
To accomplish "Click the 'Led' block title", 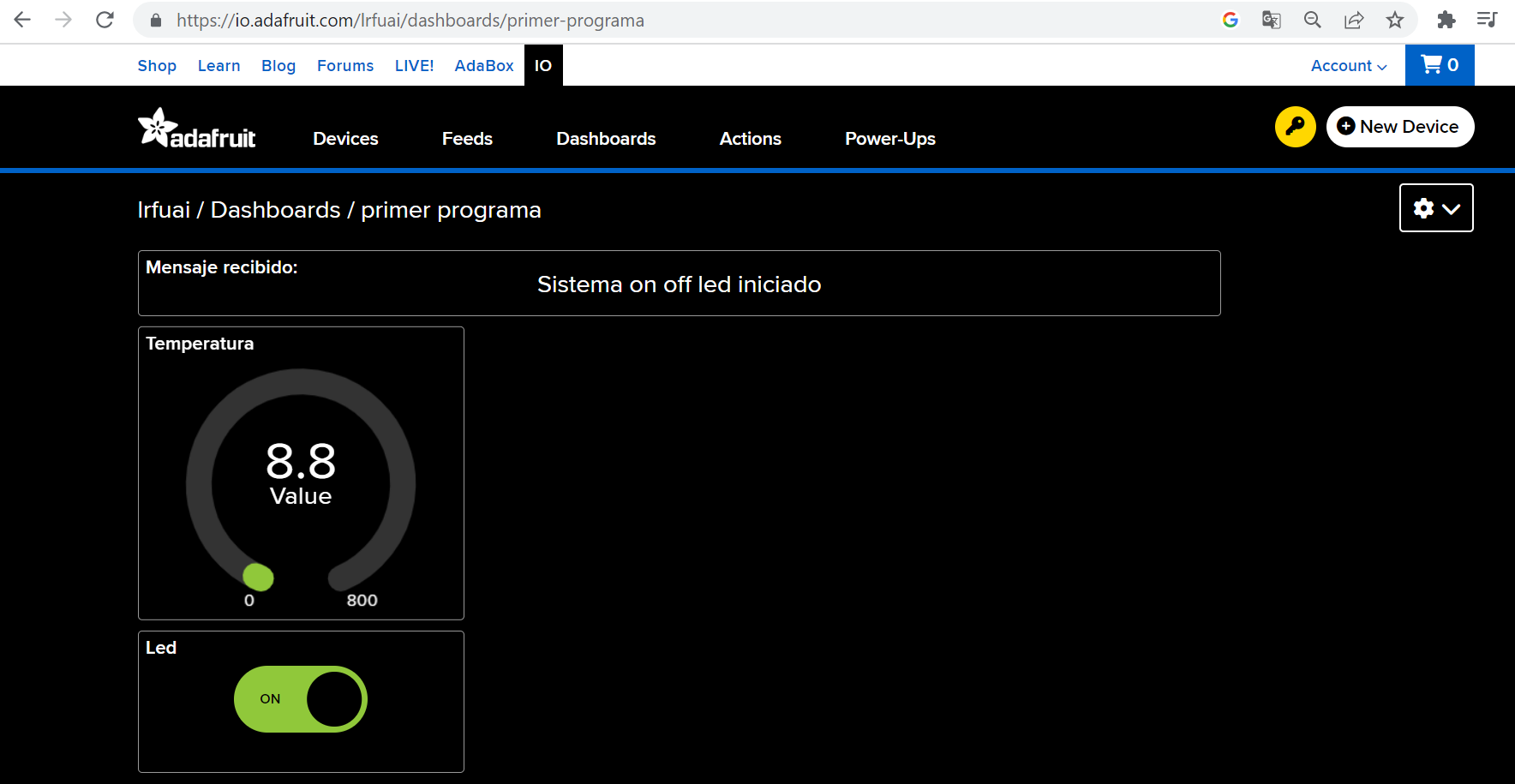I will point(161,648).
